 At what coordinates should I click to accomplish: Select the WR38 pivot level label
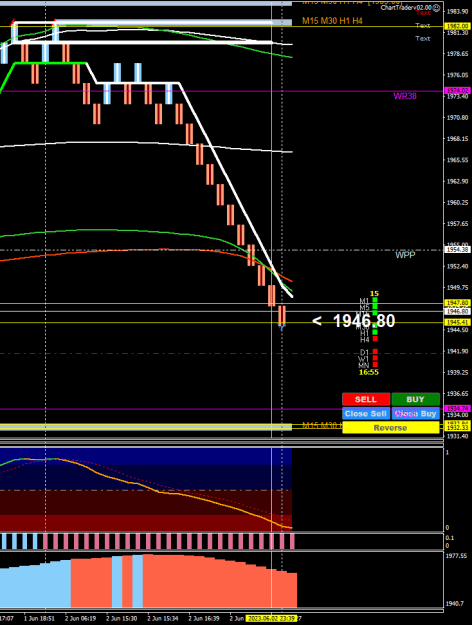coord(405,96)
